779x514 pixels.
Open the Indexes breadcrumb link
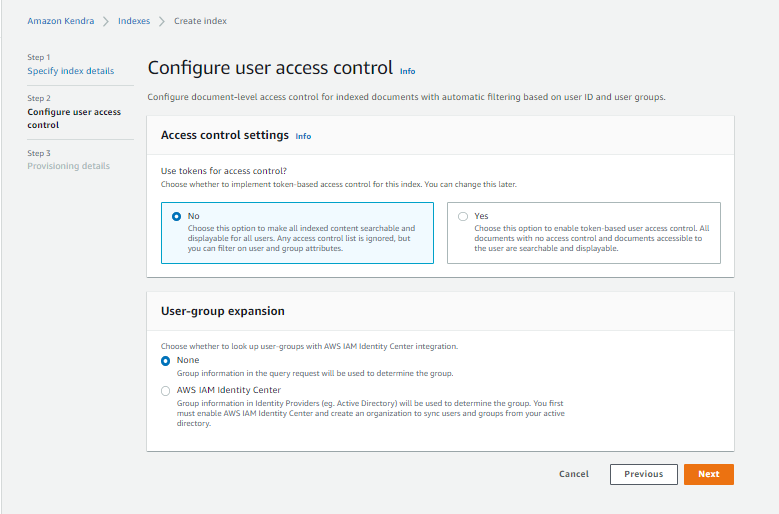(x=134, y=21)
